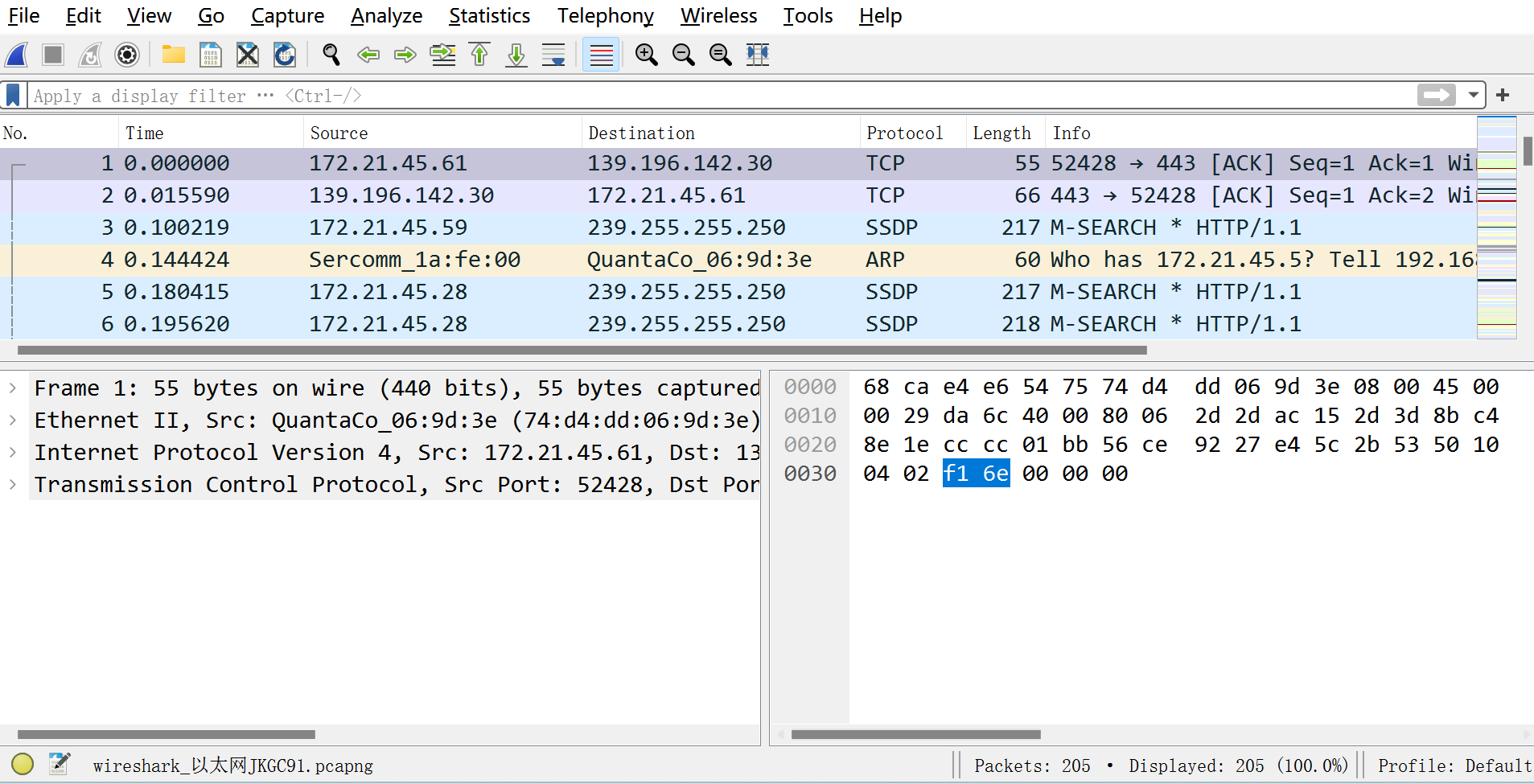Jump to first packet icon
The width and height of the screenshot is (1534, 784).
coord(479,55)
